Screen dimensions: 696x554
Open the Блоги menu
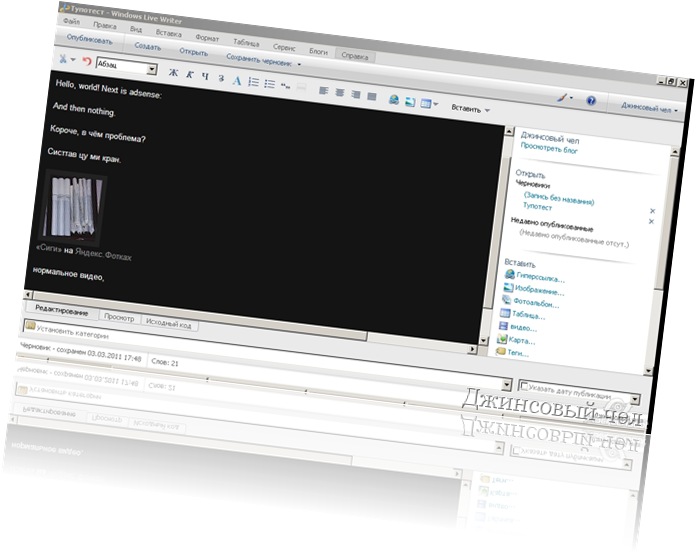[318, 51]
